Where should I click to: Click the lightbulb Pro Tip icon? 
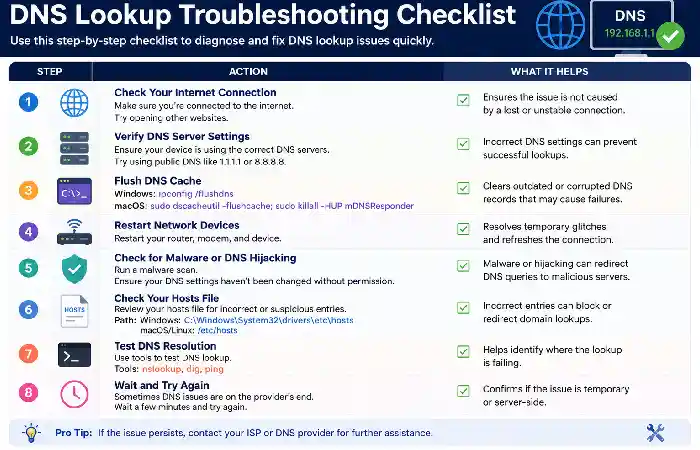[x=31, y=433]
